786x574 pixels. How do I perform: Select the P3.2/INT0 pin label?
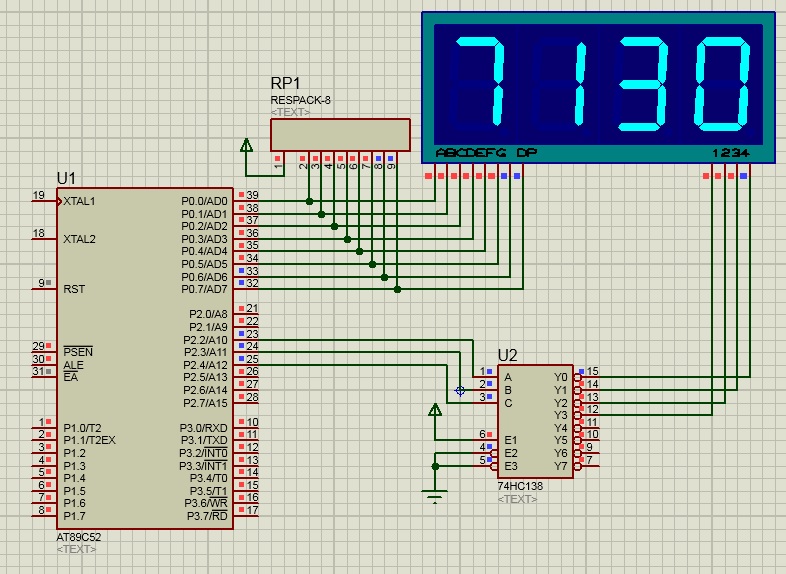tap(203, 453)
